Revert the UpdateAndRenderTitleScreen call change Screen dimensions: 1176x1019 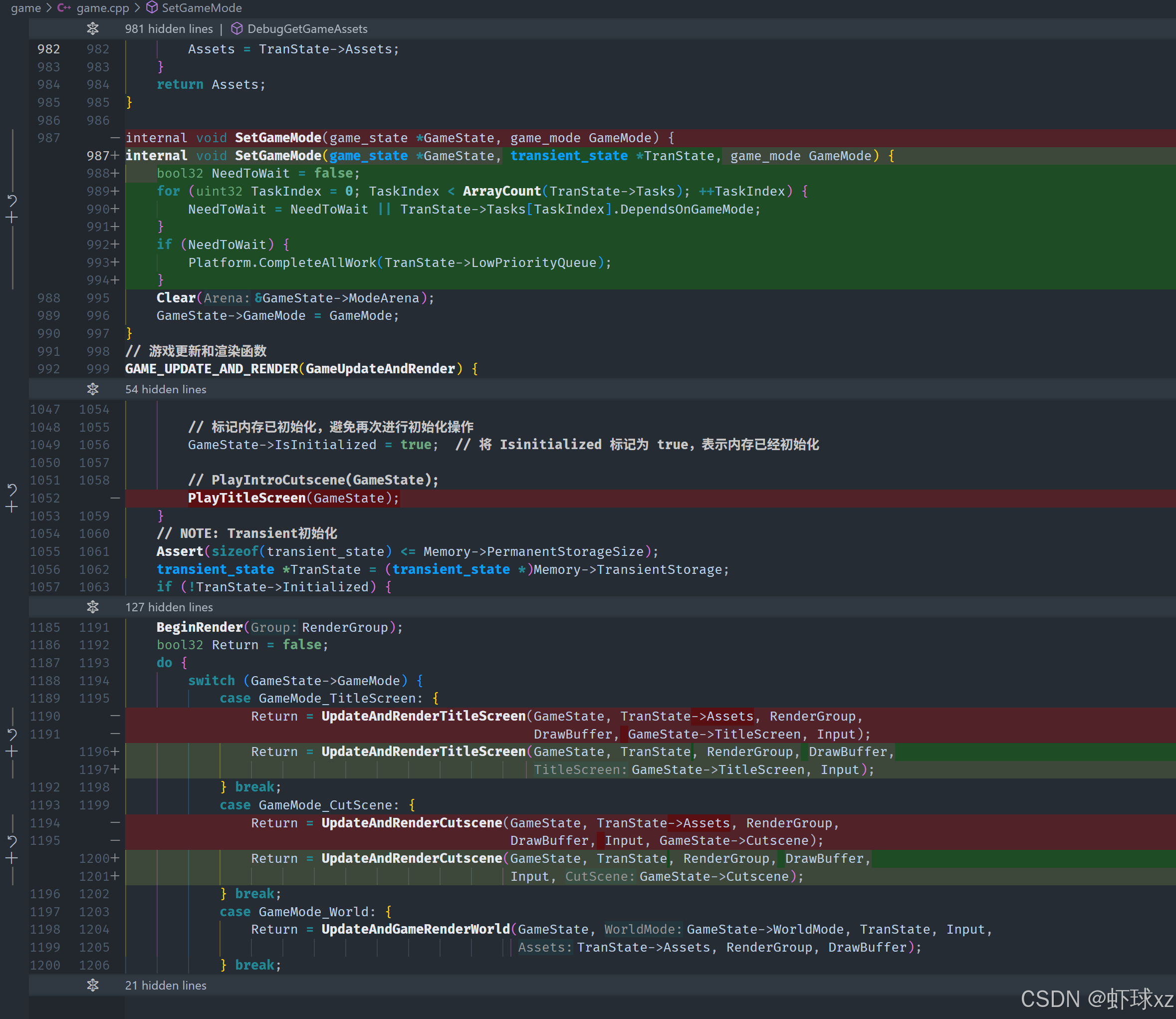12,734
